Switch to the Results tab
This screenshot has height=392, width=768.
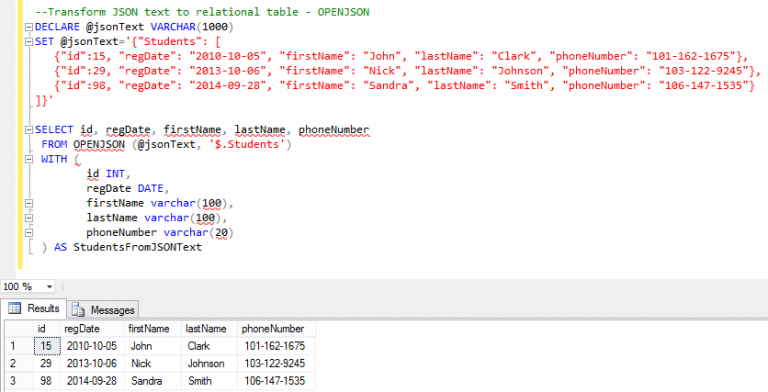coord(33,308)
